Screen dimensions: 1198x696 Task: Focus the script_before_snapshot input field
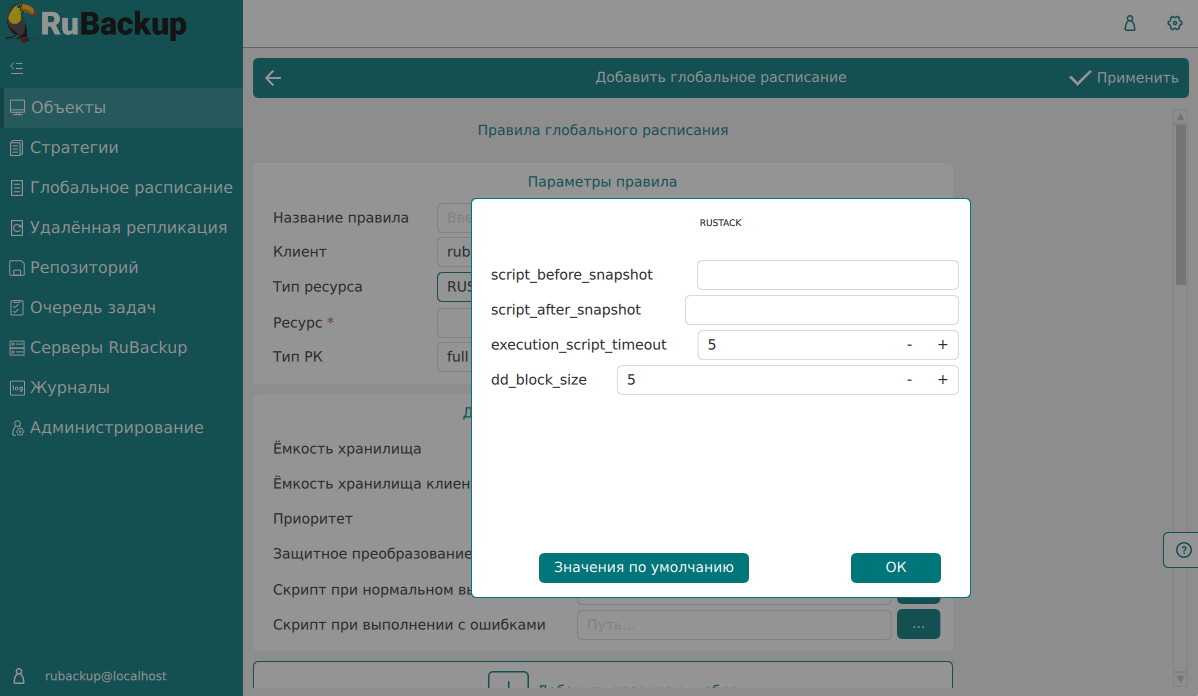click(827, 275)
